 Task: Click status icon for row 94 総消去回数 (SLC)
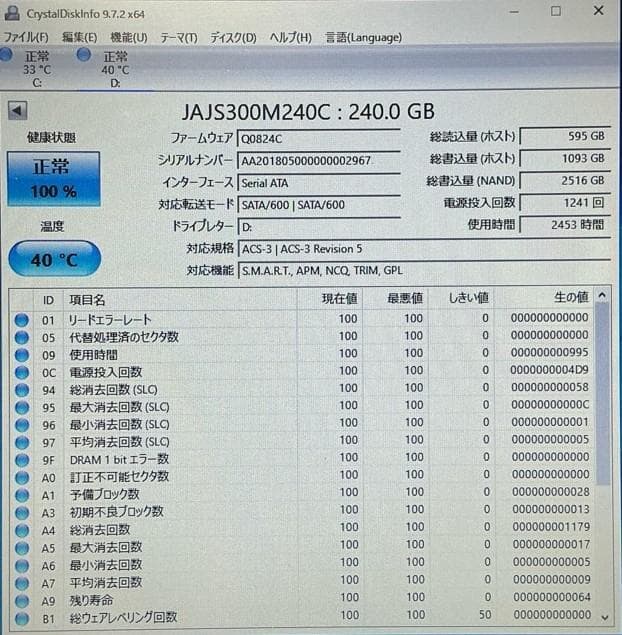click(21, 390)
